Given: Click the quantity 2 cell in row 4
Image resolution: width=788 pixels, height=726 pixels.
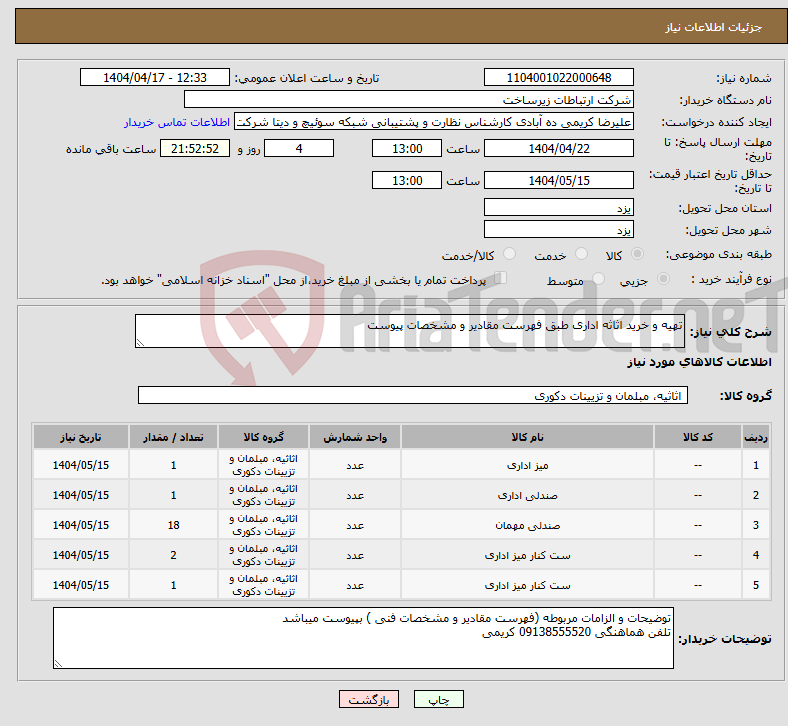Looking at the screenshot, I should (173, 555).
